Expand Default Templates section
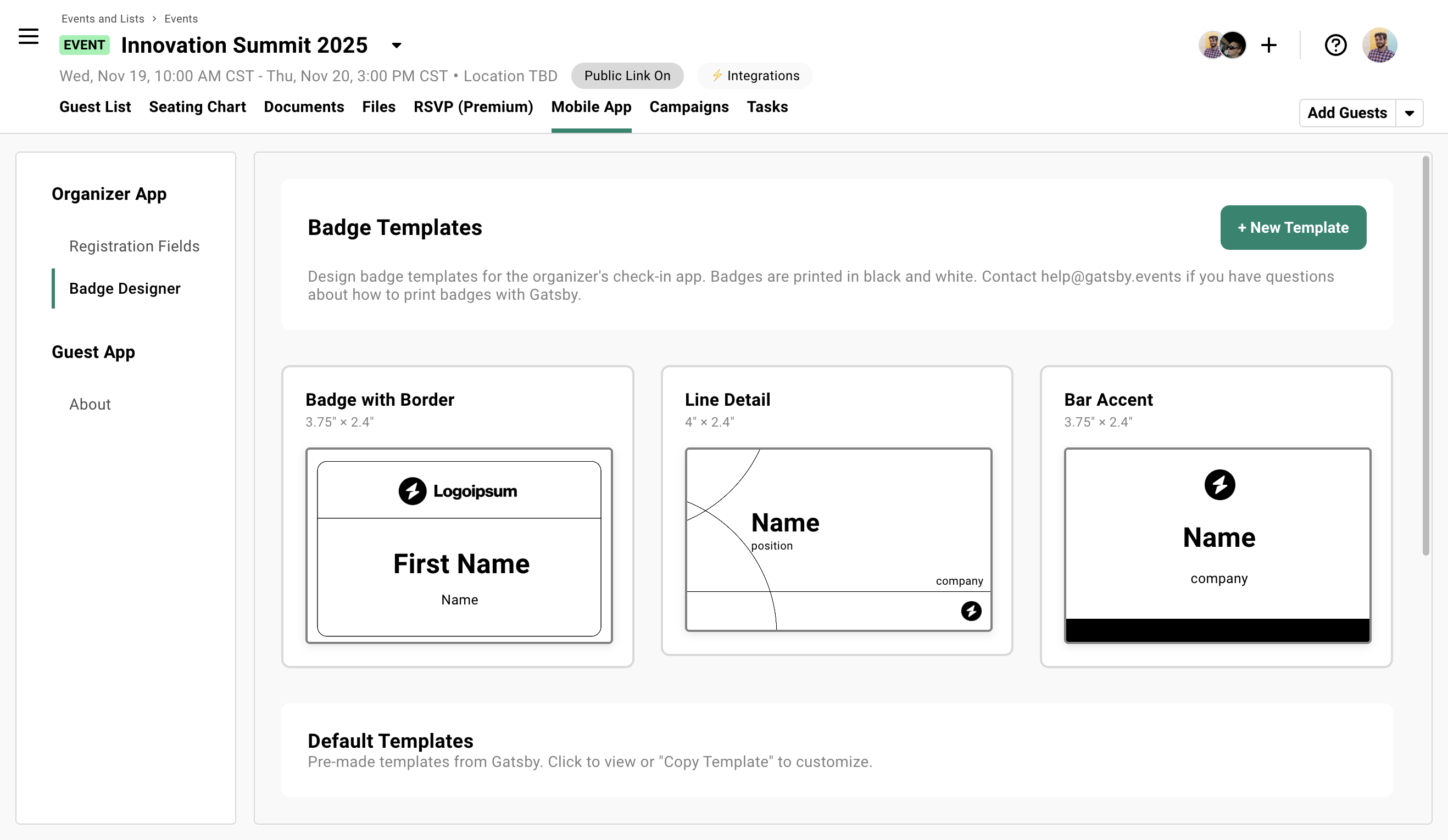 click(390, 741)
